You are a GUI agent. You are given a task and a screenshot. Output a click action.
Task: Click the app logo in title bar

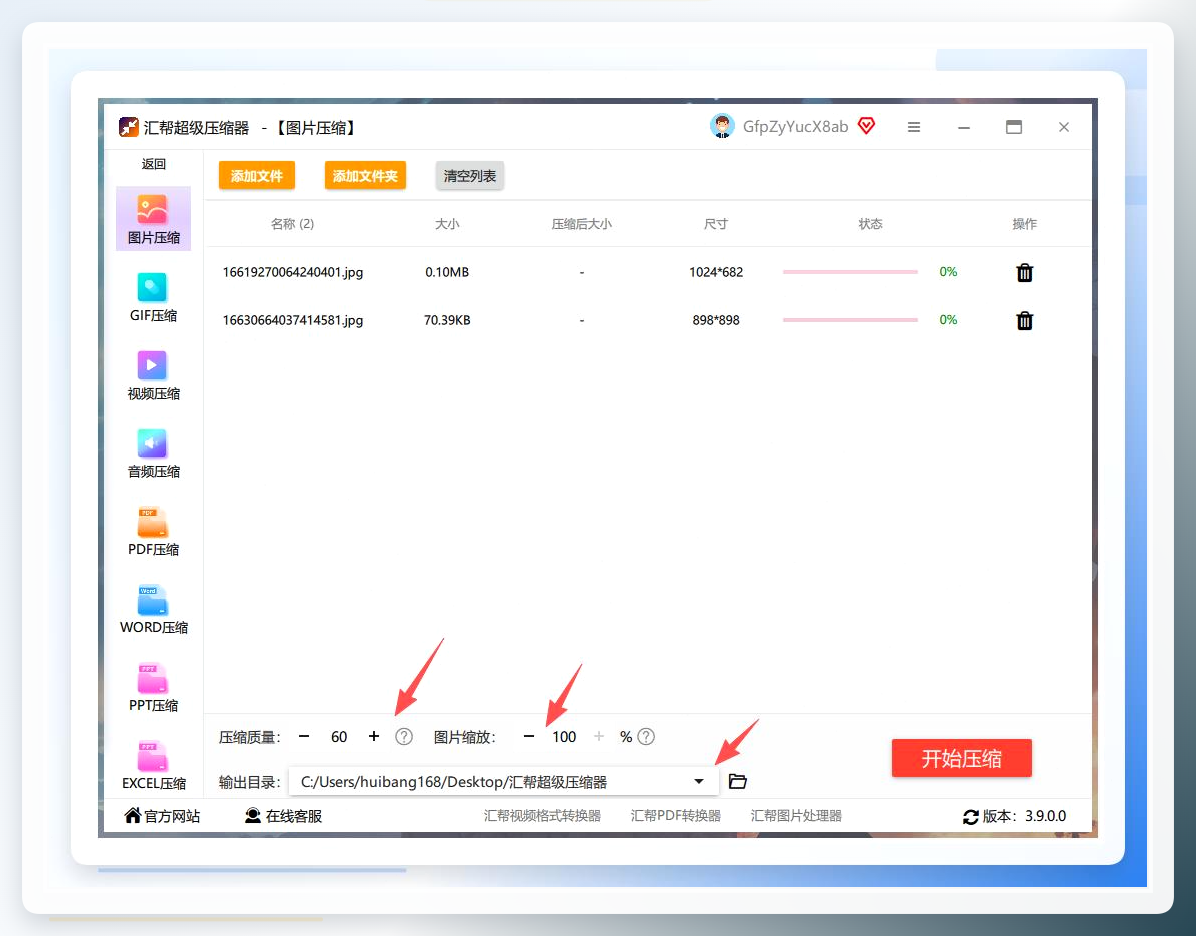129,127
